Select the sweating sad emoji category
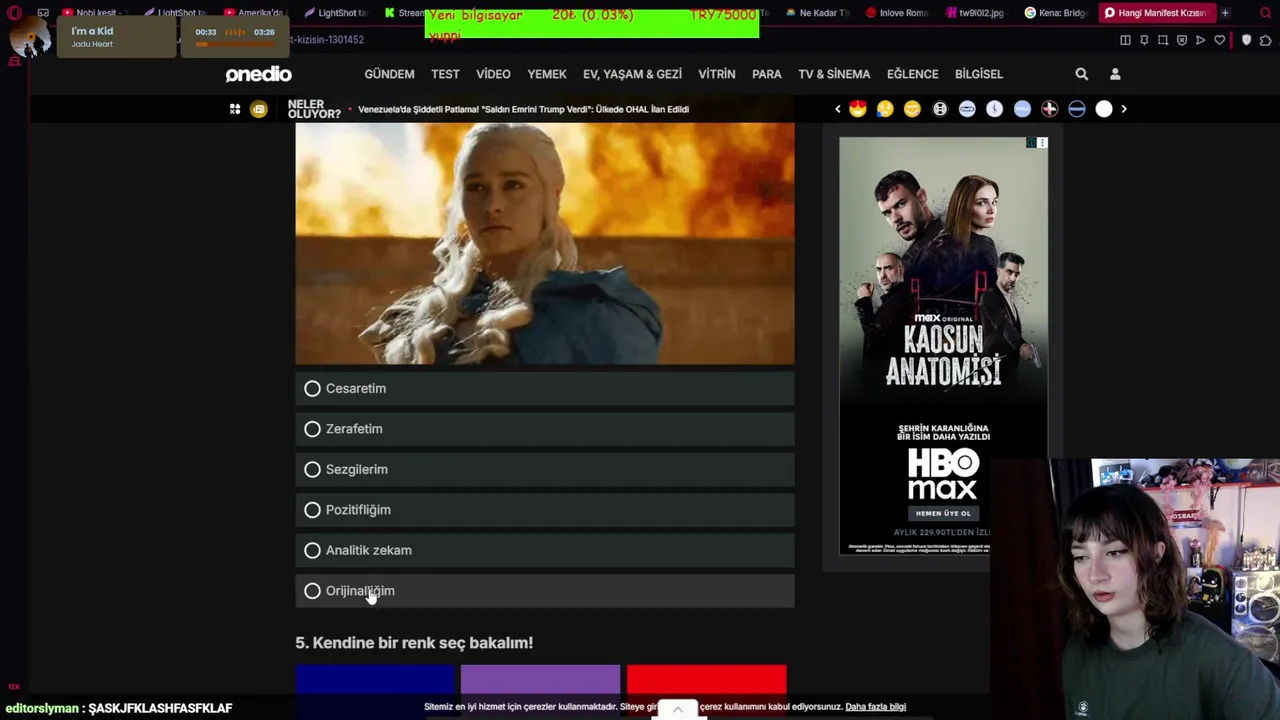This screenshot has height=720, width=1280. pos(885,109)
